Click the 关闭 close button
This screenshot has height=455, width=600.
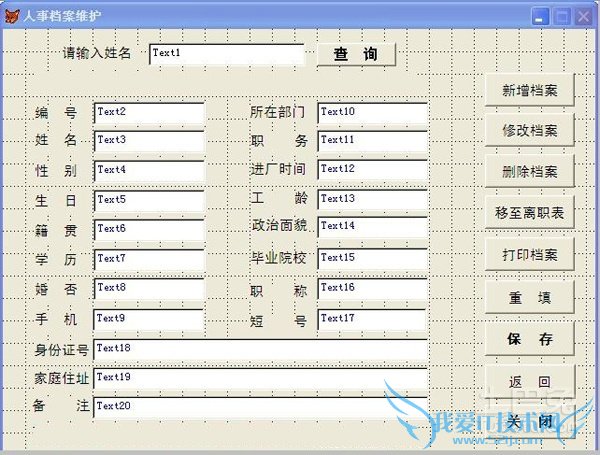point(530,422)
